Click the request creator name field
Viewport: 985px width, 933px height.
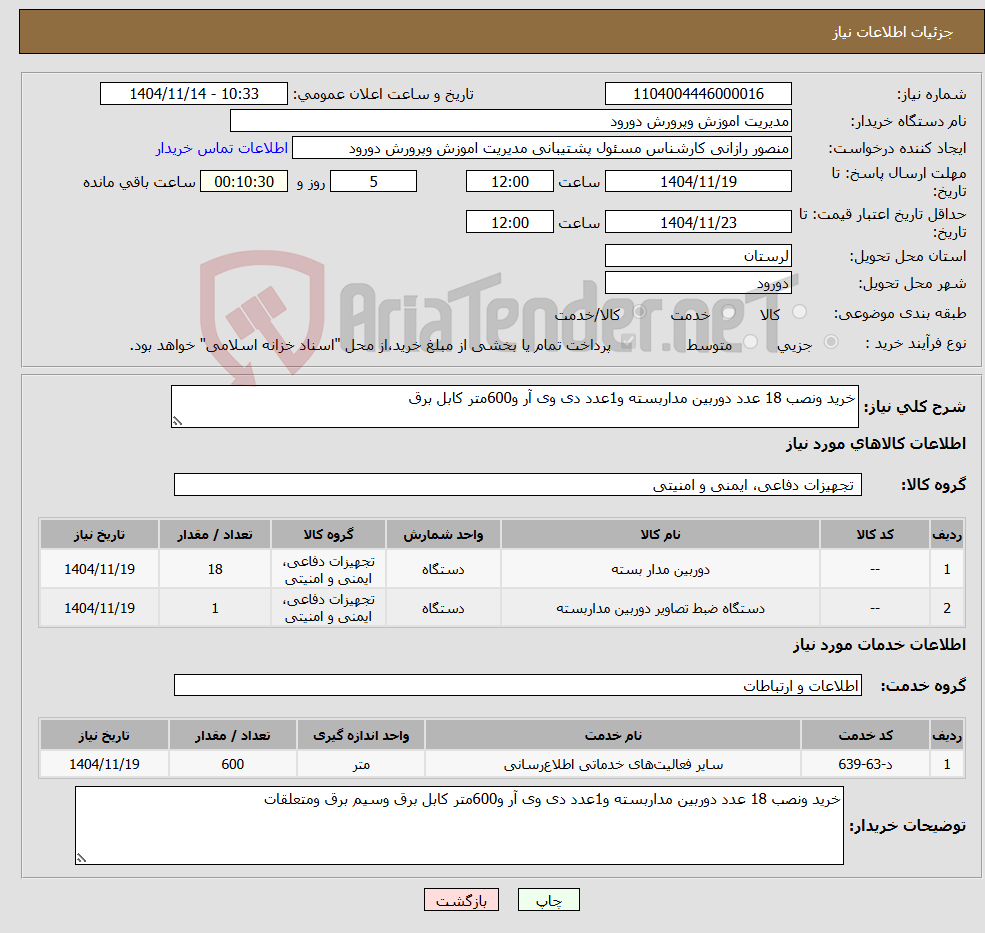pos(541,148)
